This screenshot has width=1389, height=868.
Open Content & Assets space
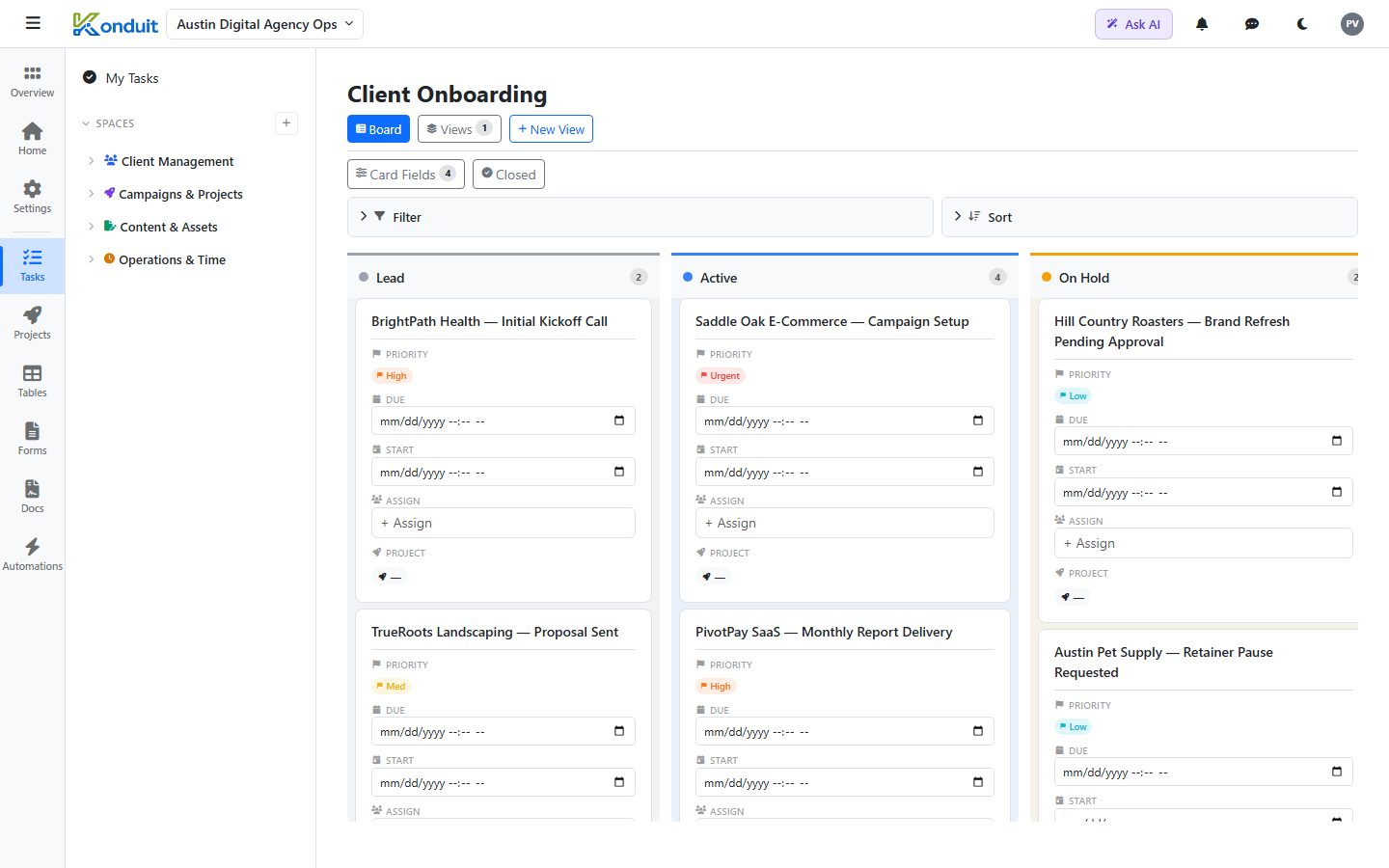point(169,227)
